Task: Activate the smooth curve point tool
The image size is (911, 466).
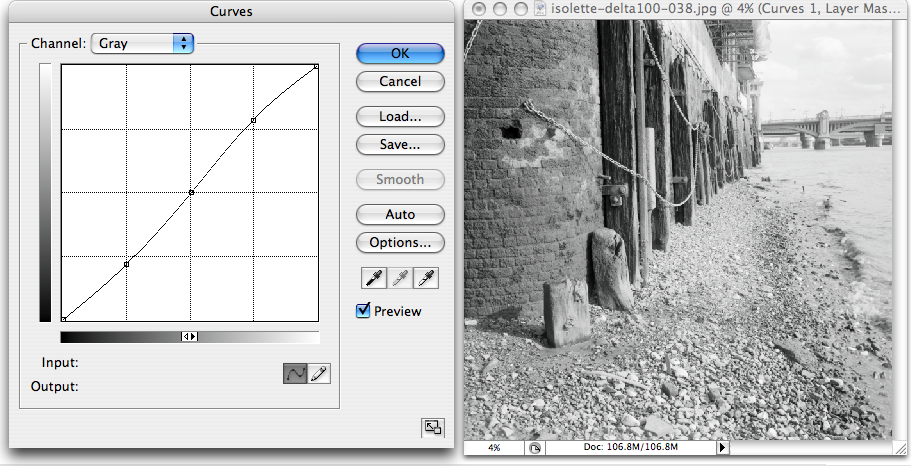Action: (295, 374)
